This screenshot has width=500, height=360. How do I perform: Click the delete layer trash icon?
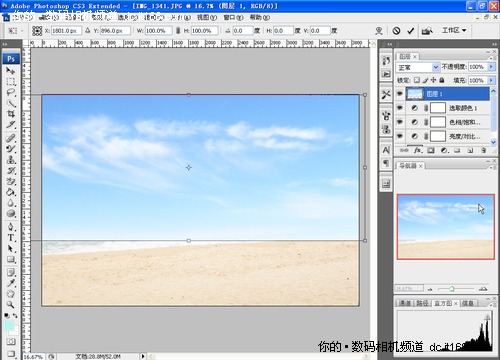(483, 150)
